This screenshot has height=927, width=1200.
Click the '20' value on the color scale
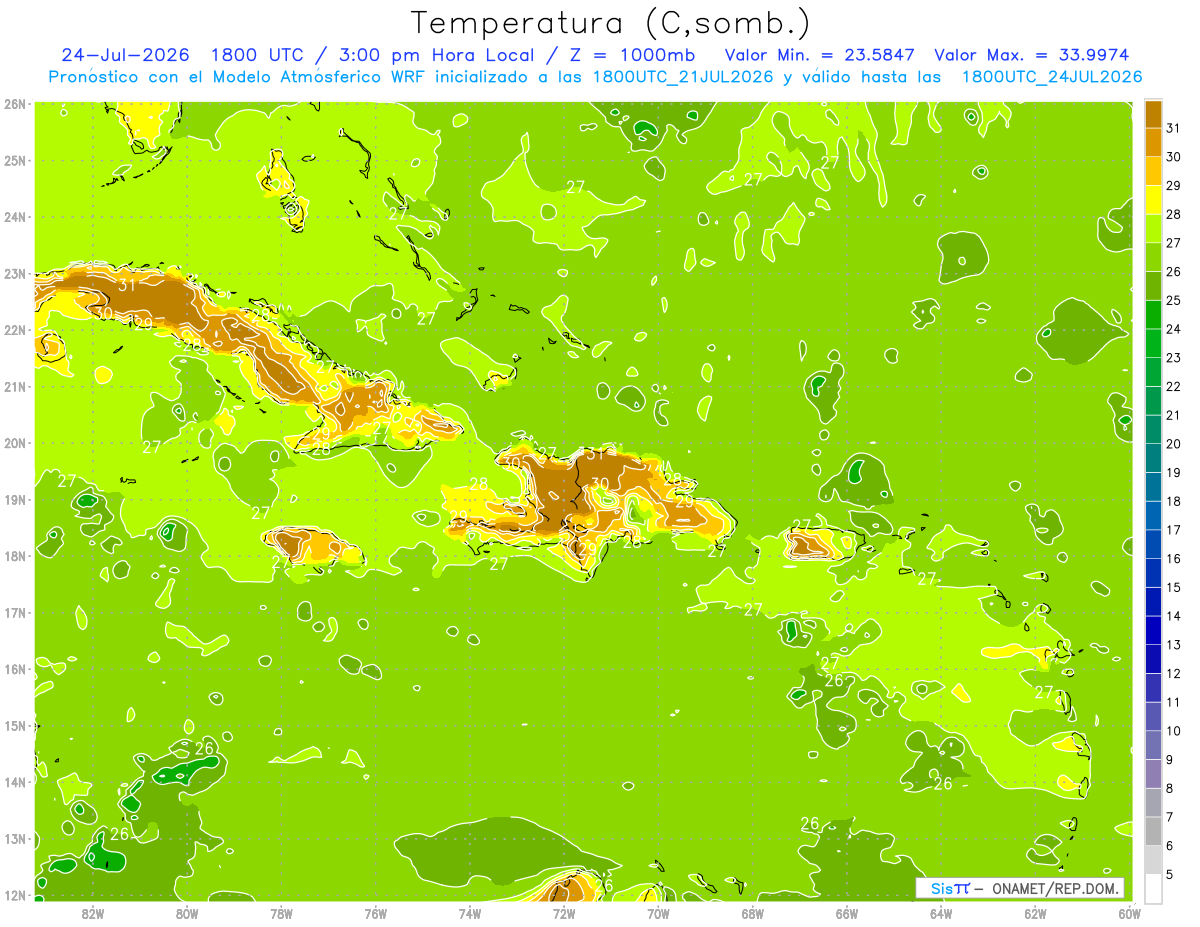click(1174, 443)
